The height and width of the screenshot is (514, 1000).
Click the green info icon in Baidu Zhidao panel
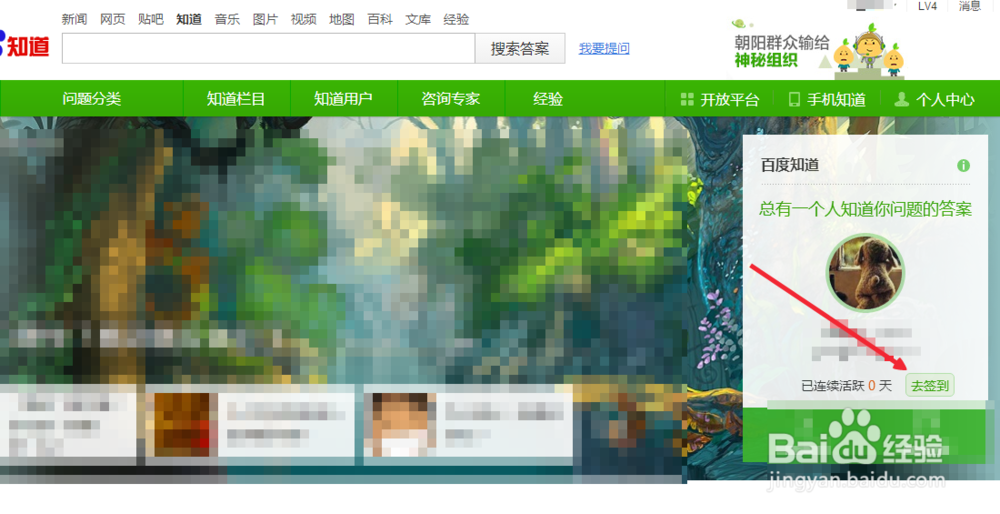[x=963, y=166]
